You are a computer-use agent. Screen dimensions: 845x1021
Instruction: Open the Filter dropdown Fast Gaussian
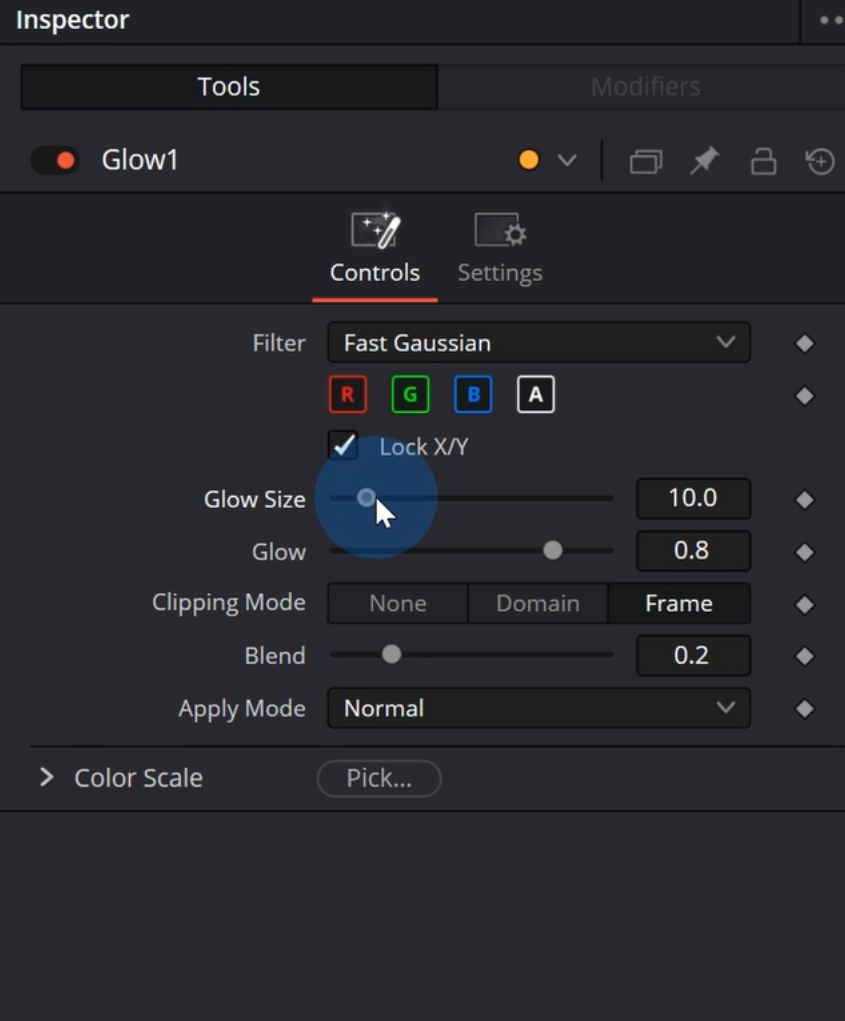pyautogui.click(x=538, y=343)
